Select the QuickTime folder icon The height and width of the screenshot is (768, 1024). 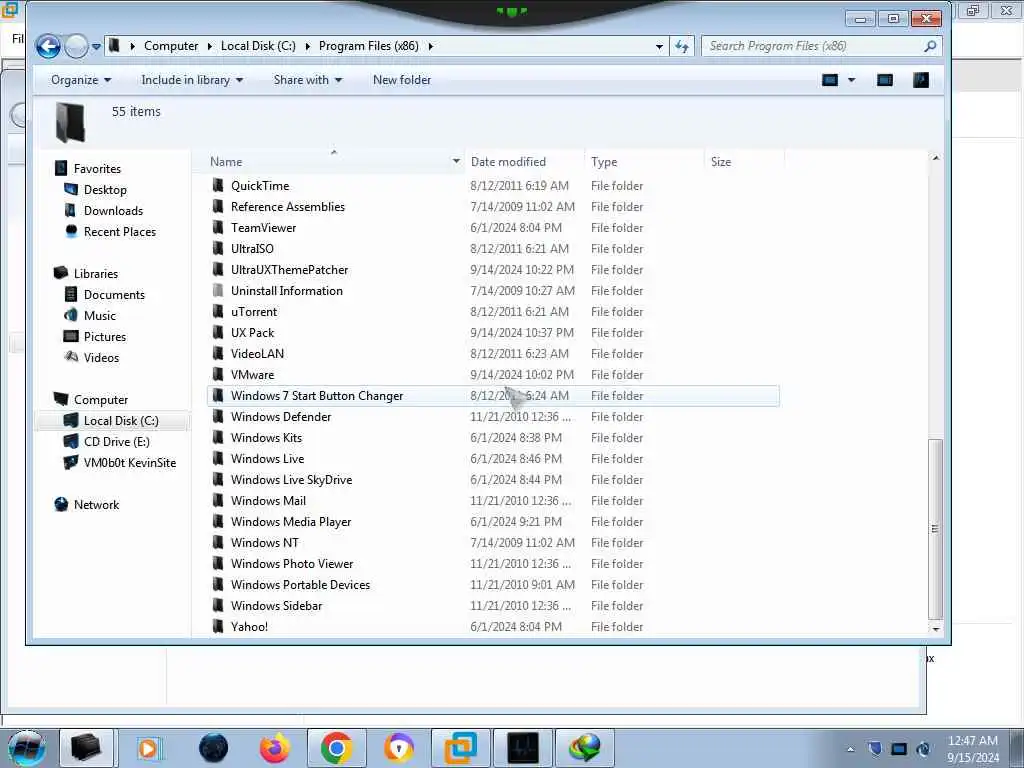click(x=218, y=185)
